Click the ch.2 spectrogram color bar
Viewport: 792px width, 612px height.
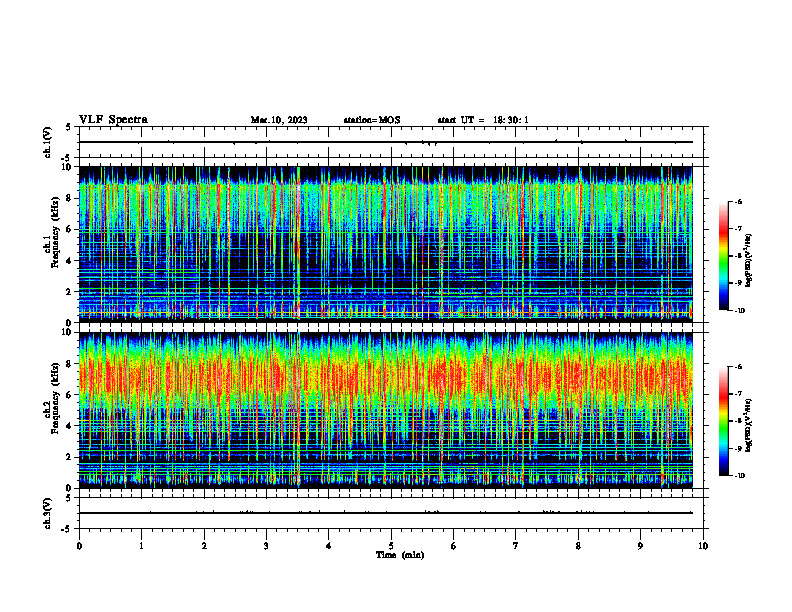pyautogui.click(x=724, y=421)
